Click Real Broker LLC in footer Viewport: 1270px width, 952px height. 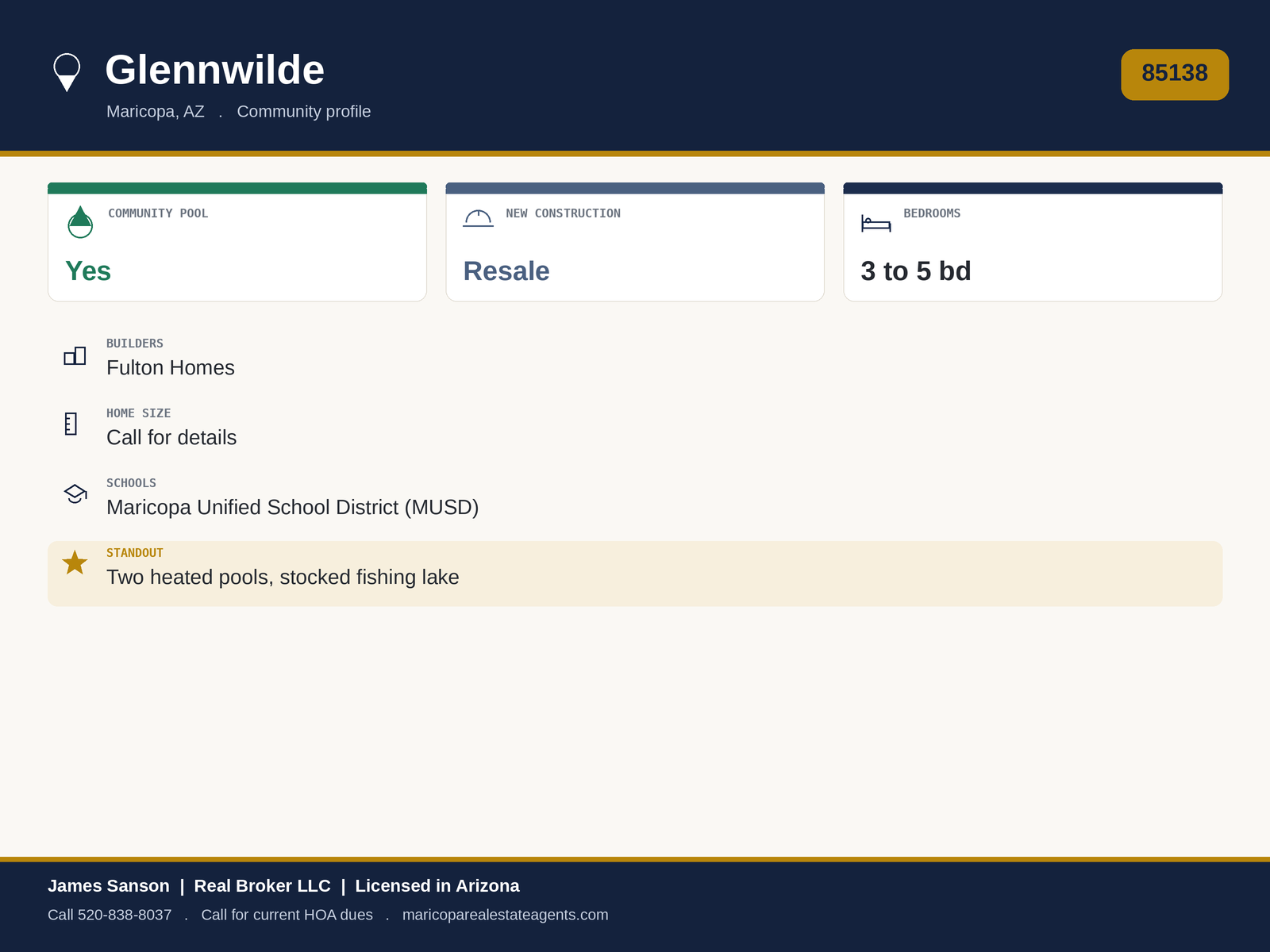coord(263,886)
